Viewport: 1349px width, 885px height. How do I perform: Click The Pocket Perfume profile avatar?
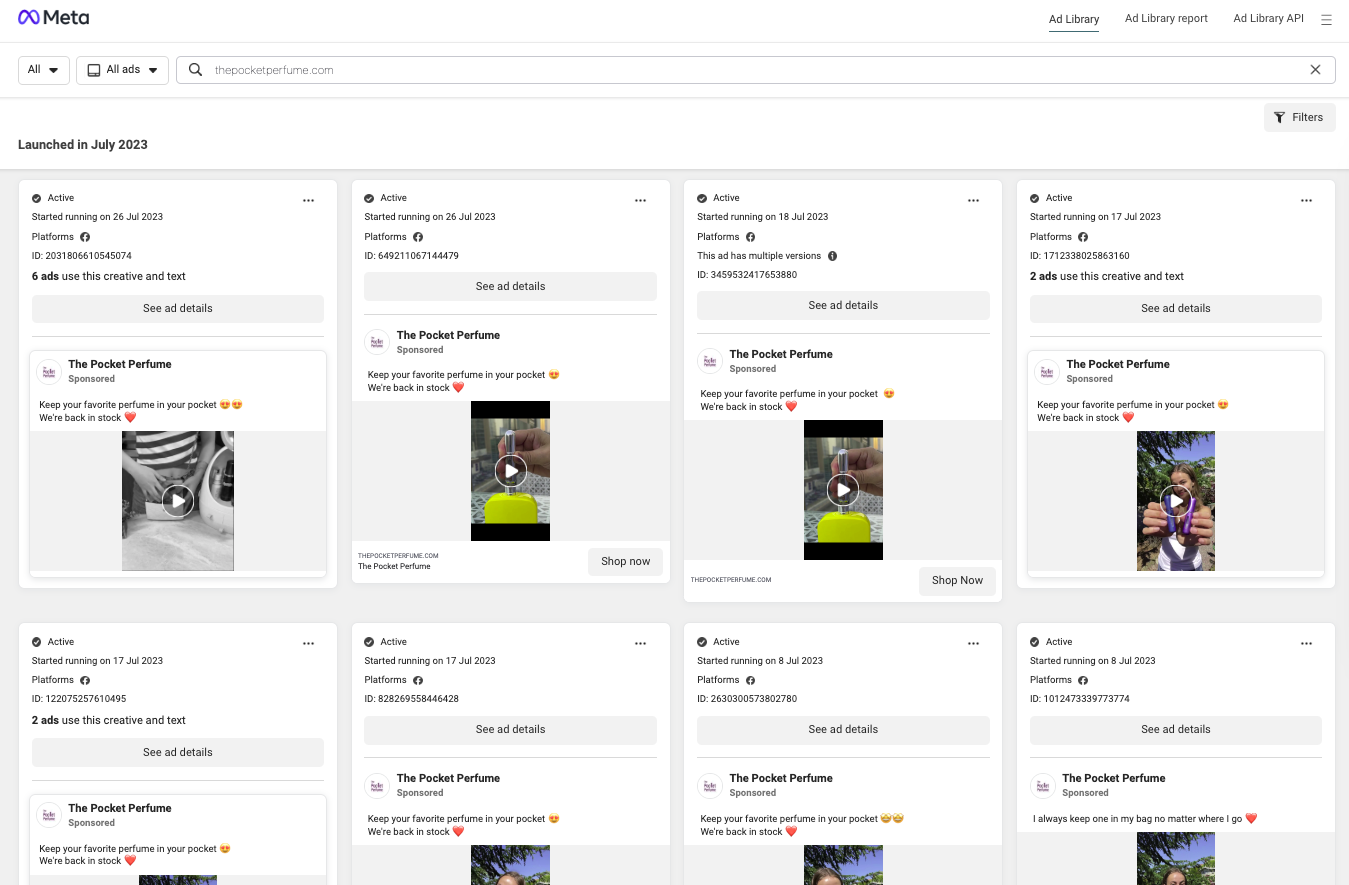click(48, 371)
